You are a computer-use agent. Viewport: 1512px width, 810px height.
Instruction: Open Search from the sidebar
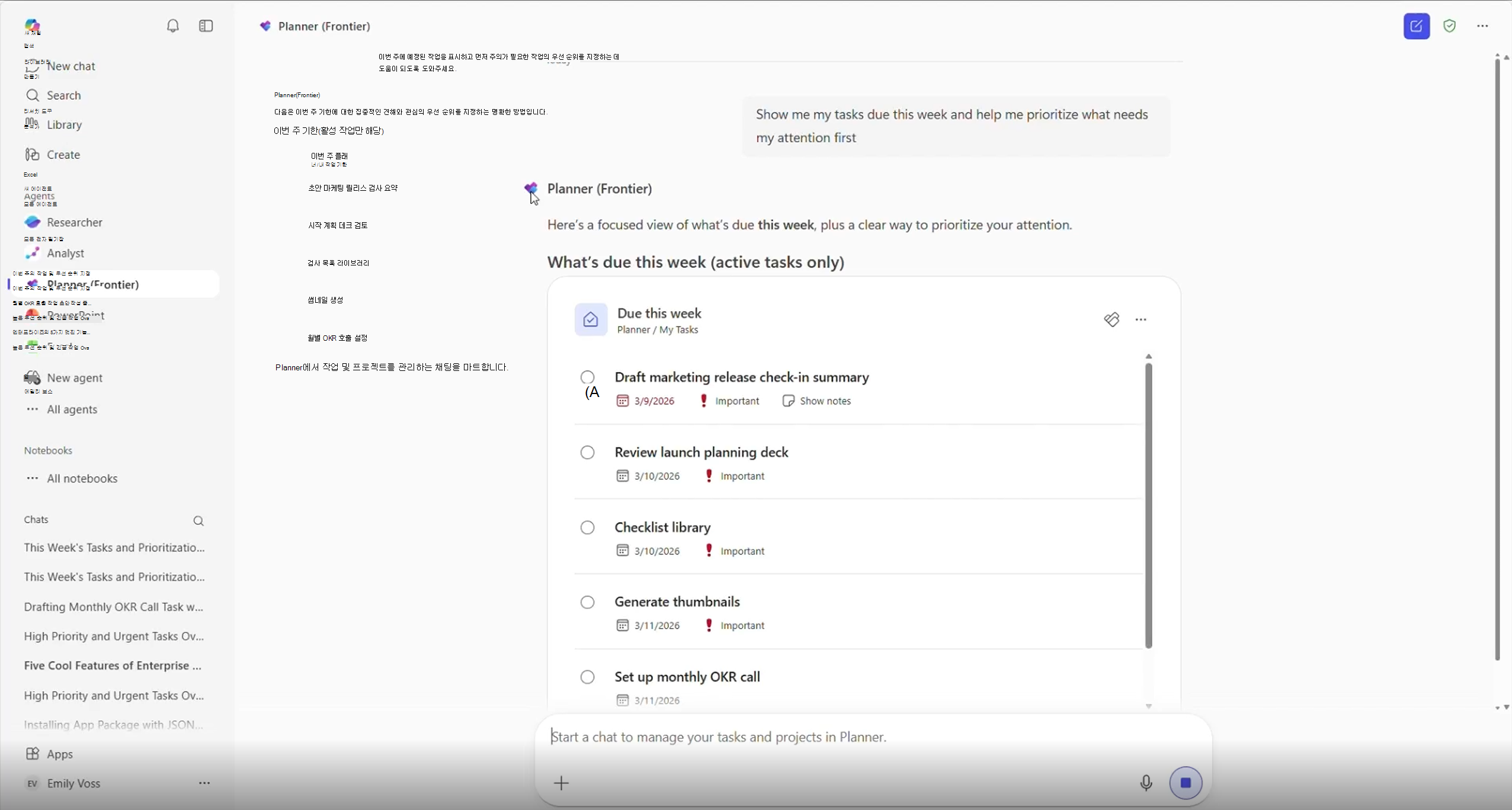53,95
